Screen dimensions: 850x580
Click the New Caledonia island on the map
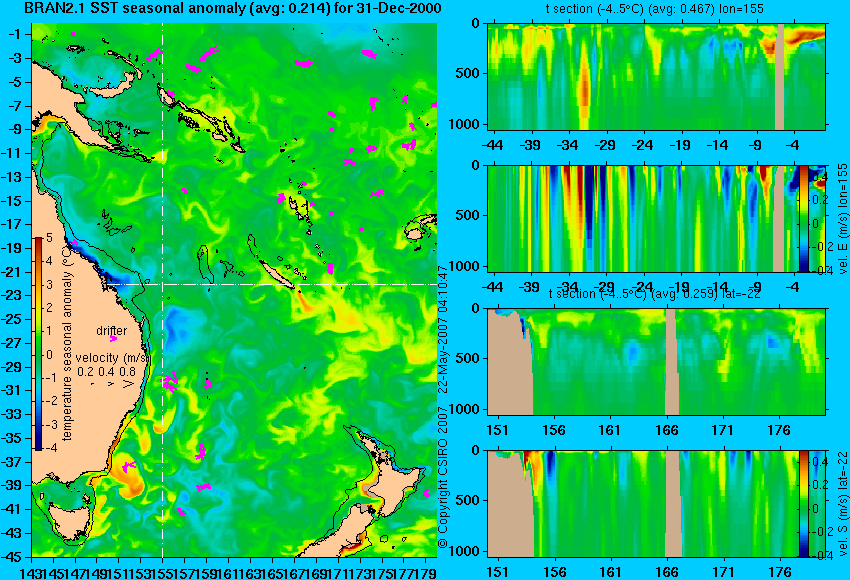[x=276, y=275]
